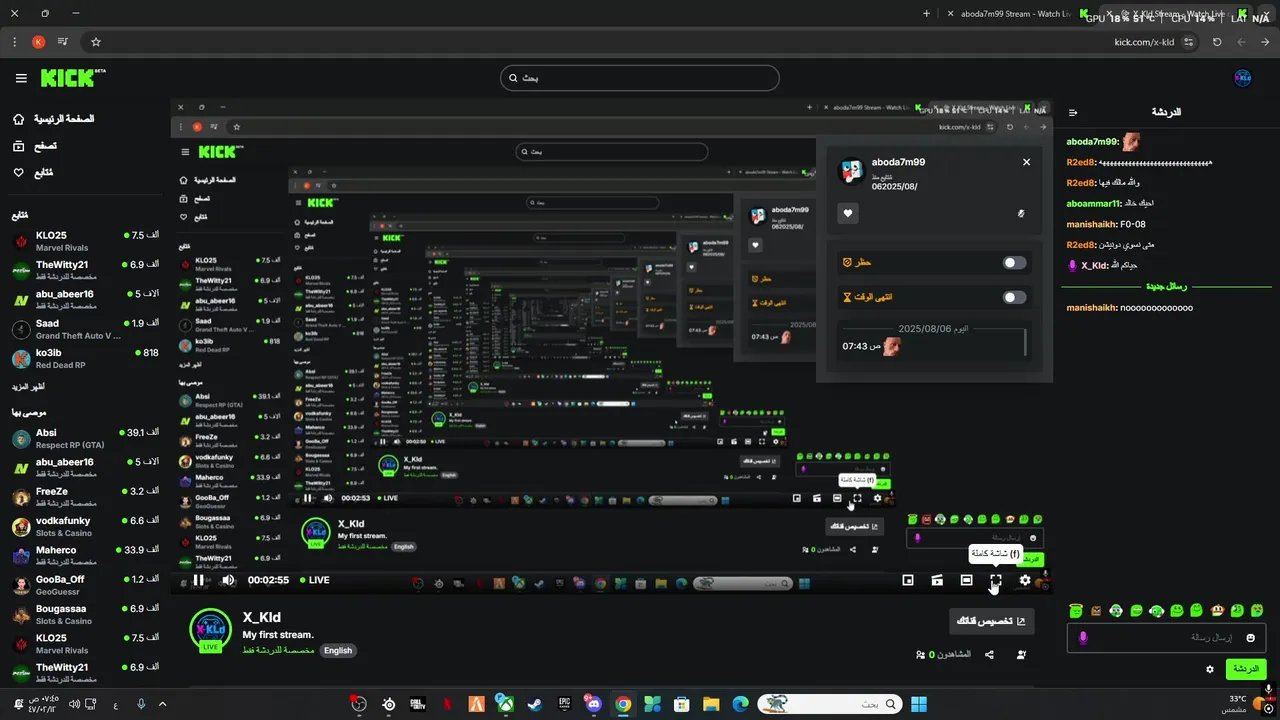
Task: Click the kick.com/x-kld address bar
Action: (1144, 42)
